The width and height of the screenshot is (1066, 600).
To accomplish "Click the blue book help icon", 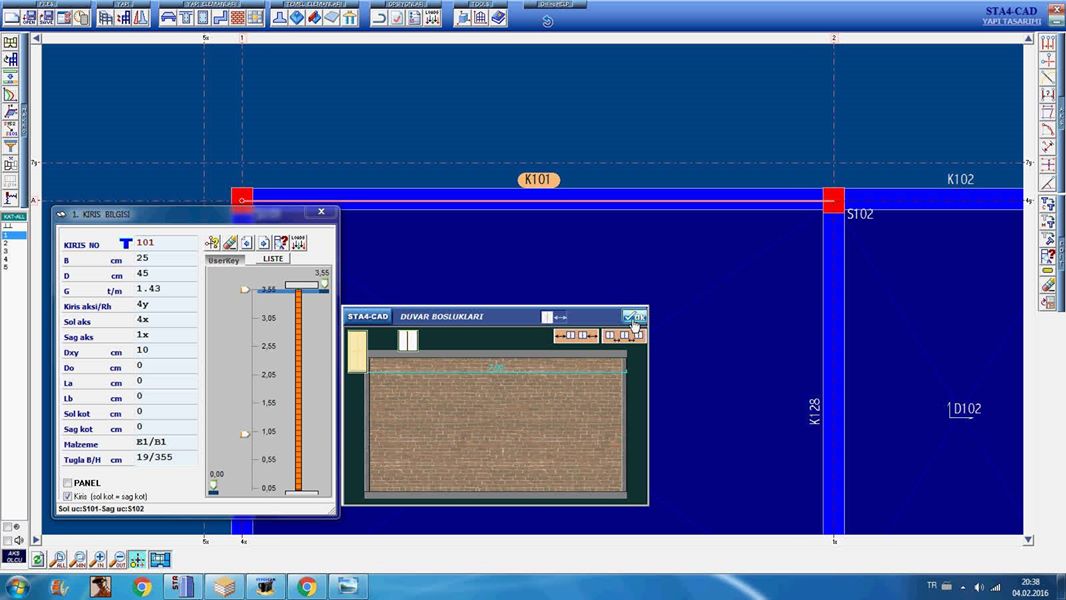I will 498,18.
